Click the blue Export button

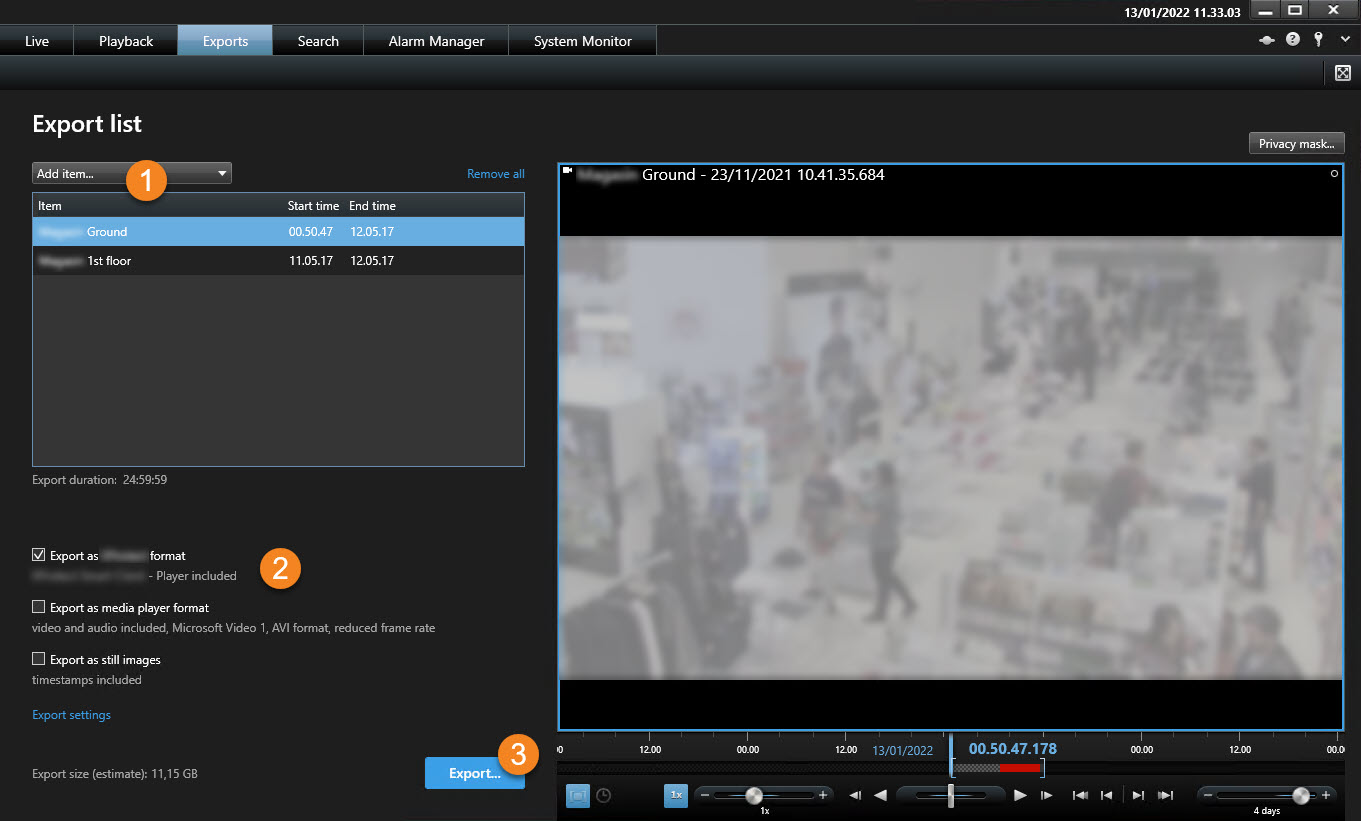[x=474, y=773]
